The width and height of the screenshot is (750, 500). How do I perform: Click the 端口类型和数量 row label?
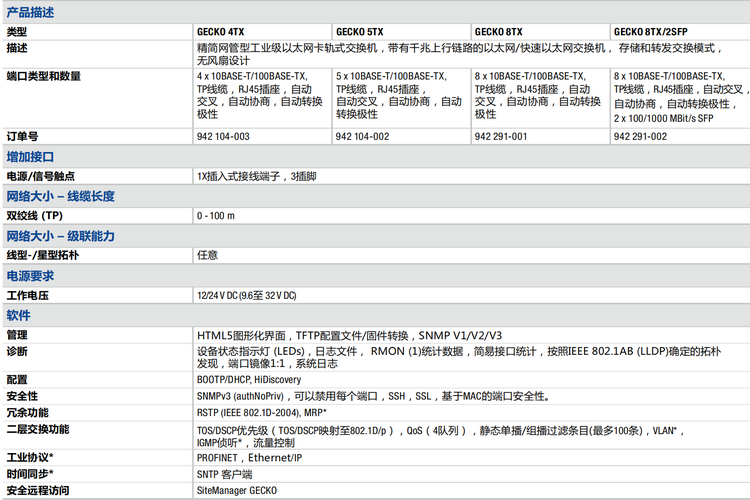tap(44, 76)
